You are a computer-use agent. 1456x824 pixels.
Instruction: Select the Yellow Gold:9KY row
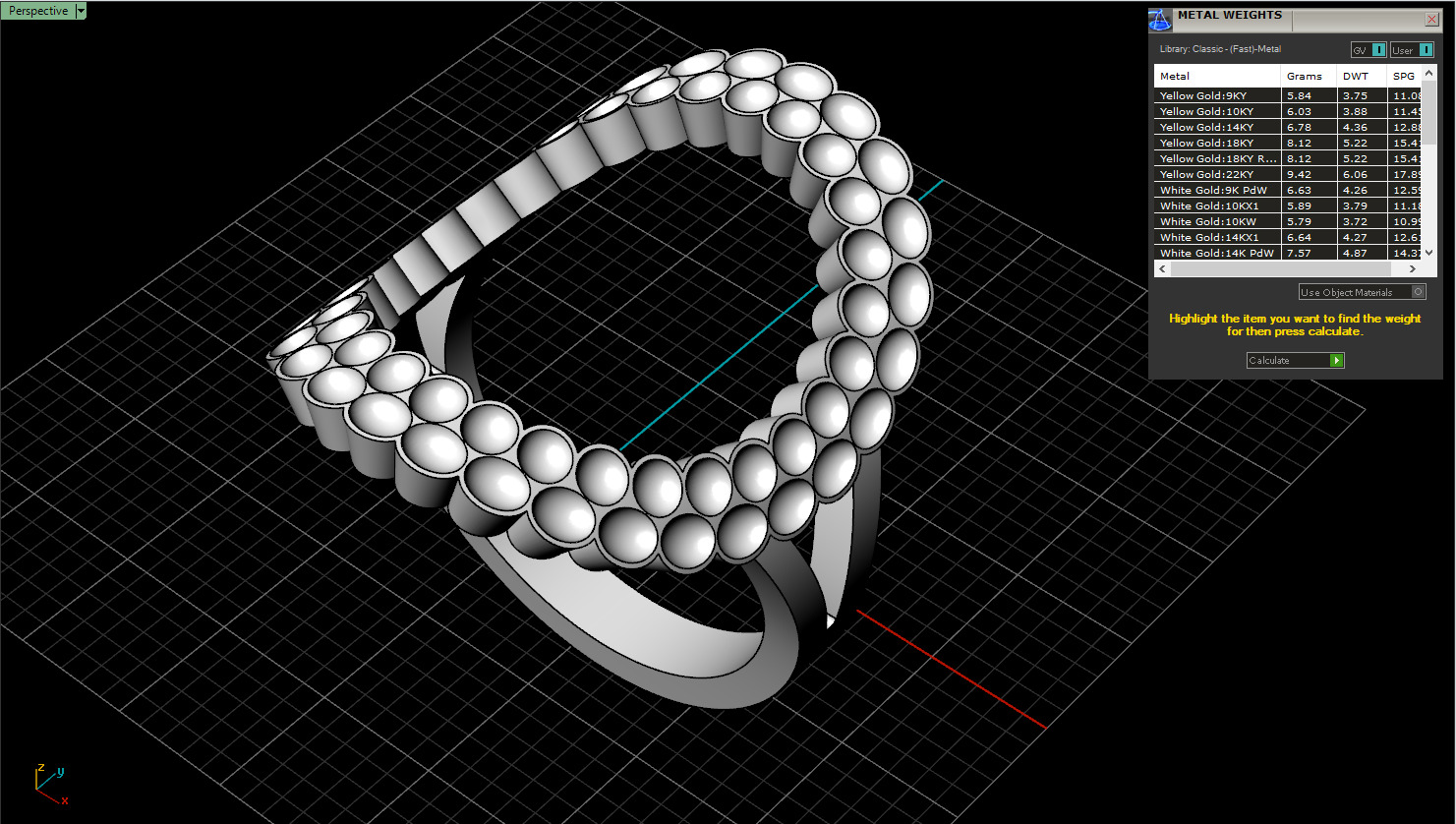click(1288, 95)
